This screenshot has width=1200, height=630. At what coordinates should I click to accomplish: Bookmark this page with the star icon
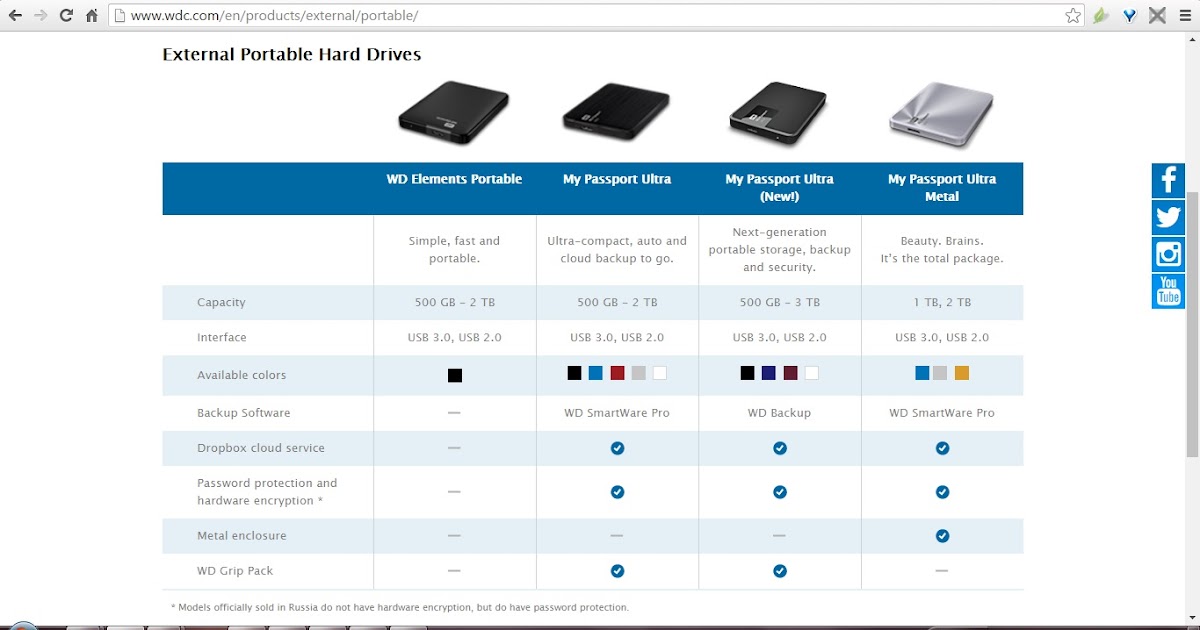[1073, 16]
